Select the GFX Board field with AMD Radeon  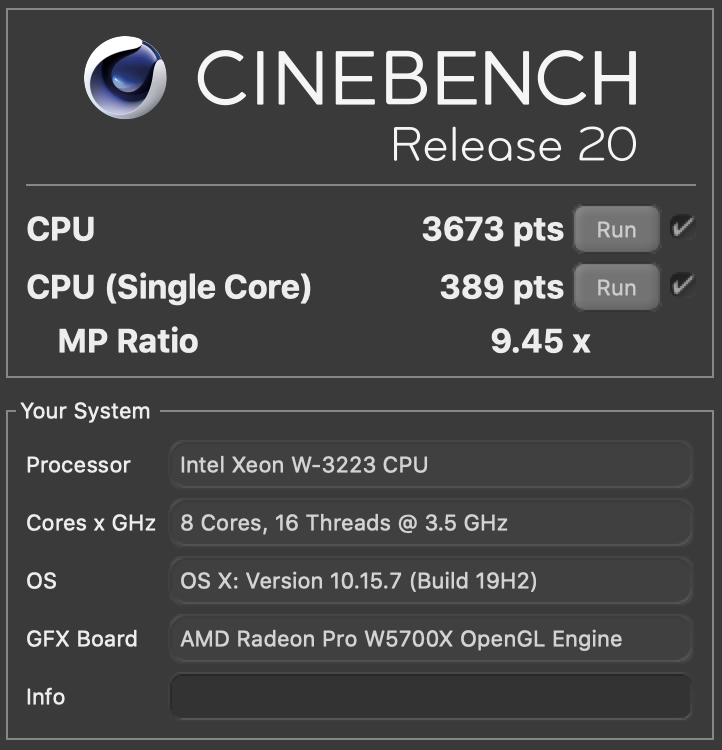431,639
